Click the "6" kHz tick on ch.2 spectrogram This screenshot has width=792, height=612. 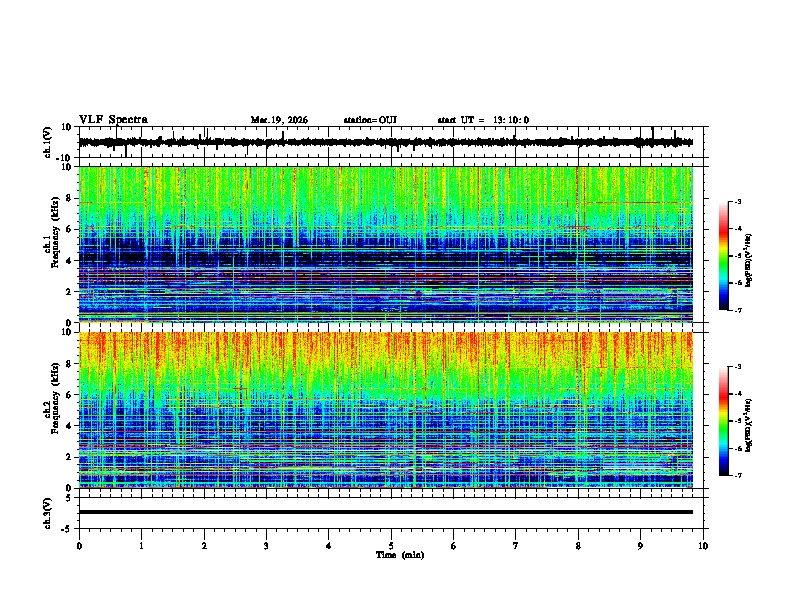[69, 395]
